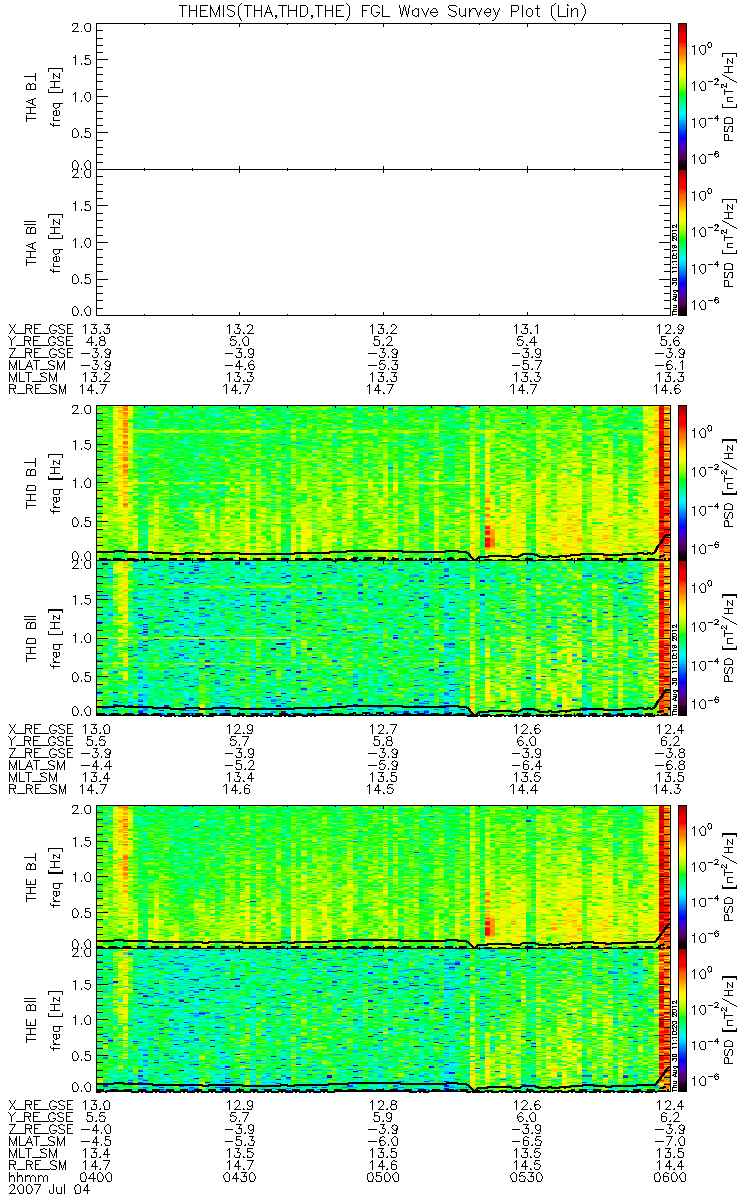The width and height of the screenshot is (750, 1200).
Task: Click the '-7.0' MLAT_SM value for THE
Action: [x=669, y=1141]
